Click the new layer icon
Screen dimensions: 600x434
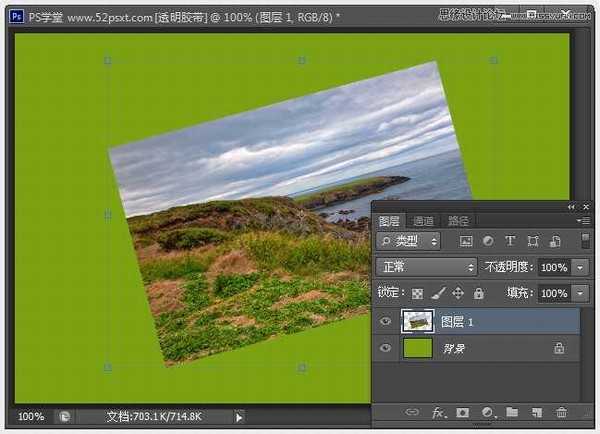(536, 412)
